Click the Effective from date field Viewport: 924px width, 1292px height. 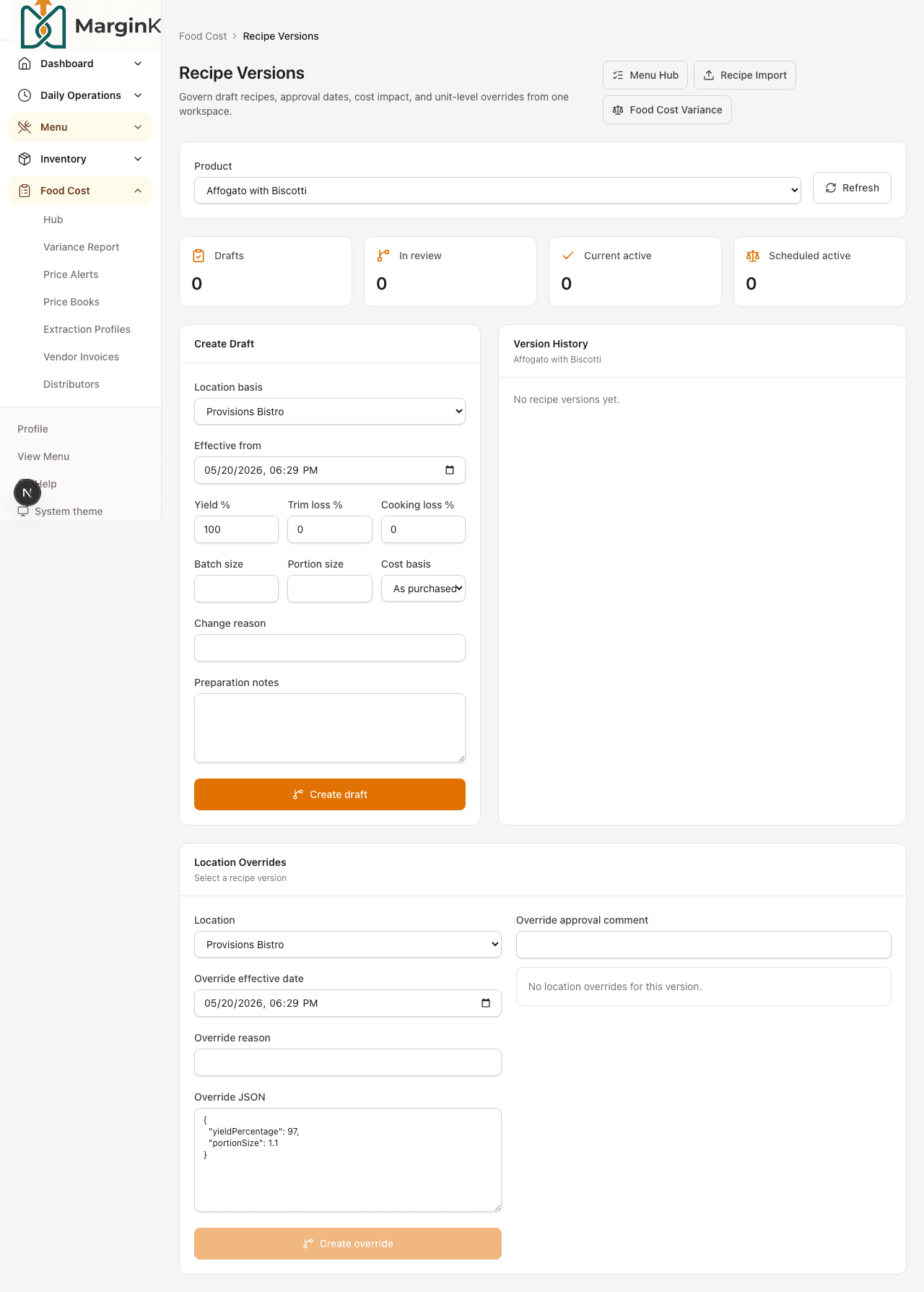click(x=330, y=470)
